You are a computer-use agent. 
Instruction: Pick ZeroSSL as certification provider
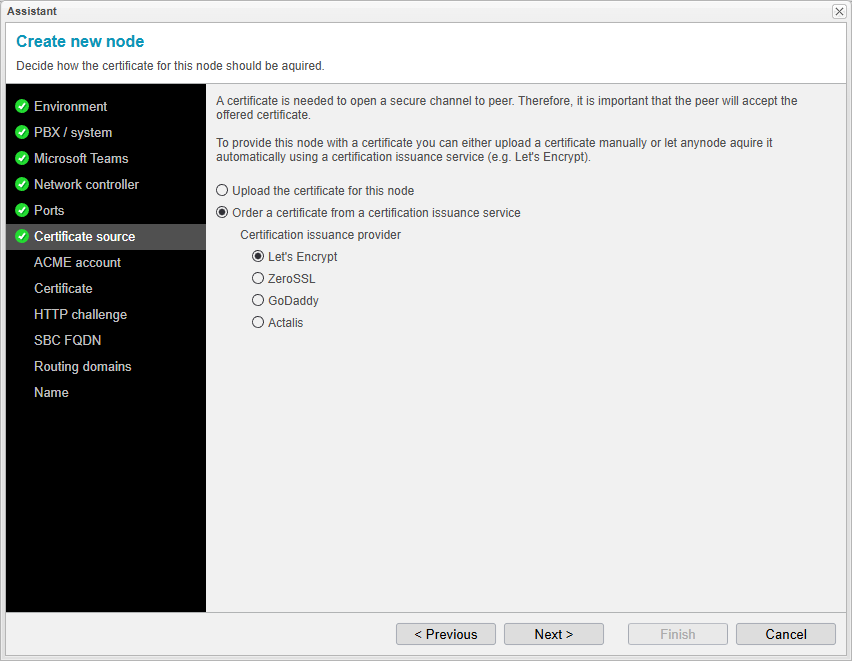[258, 278]
